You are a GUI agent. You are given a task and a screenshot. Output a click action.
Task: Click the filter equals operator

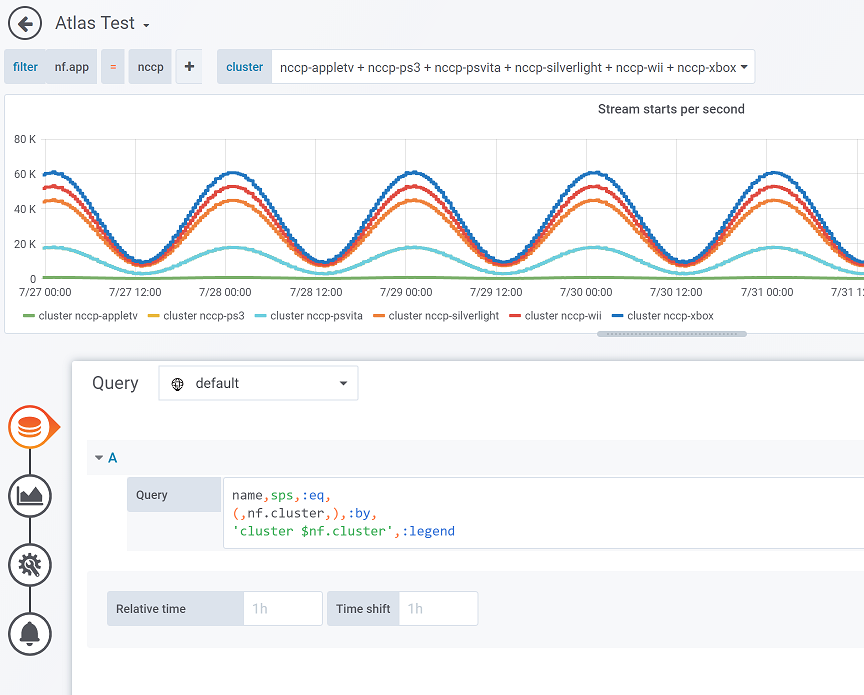(x=113, y=67)
